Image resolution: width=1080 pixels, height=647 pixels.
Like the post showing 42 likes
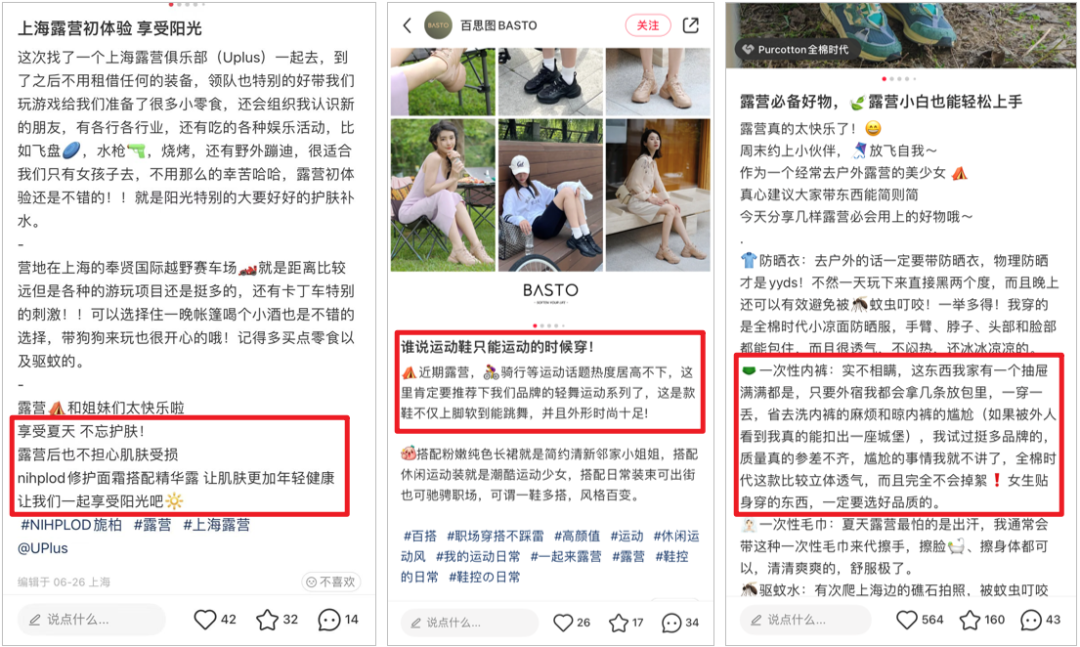[205, 619]
